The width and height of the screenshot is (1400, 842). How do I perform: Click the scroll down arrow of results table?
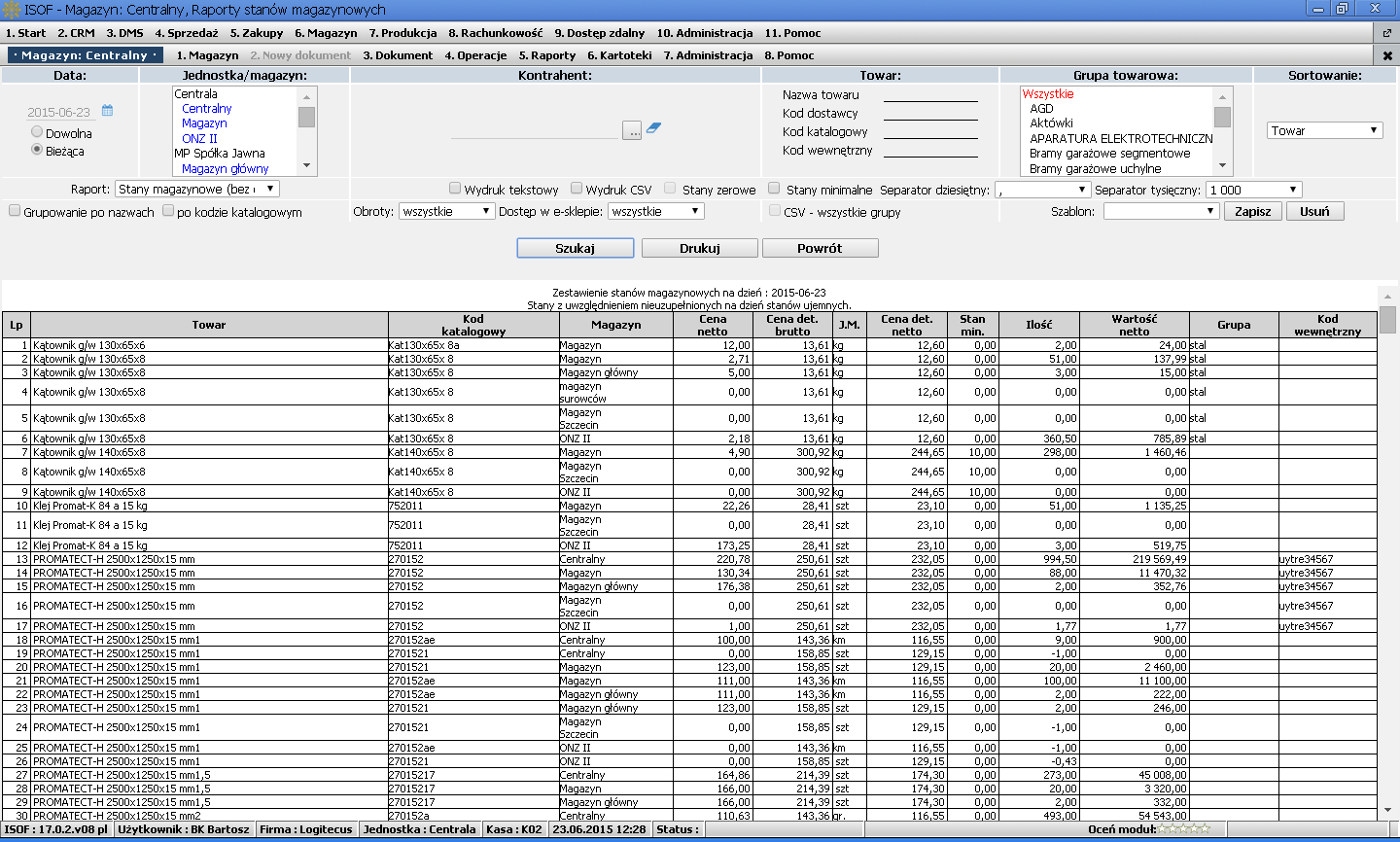pos(1387,810)
